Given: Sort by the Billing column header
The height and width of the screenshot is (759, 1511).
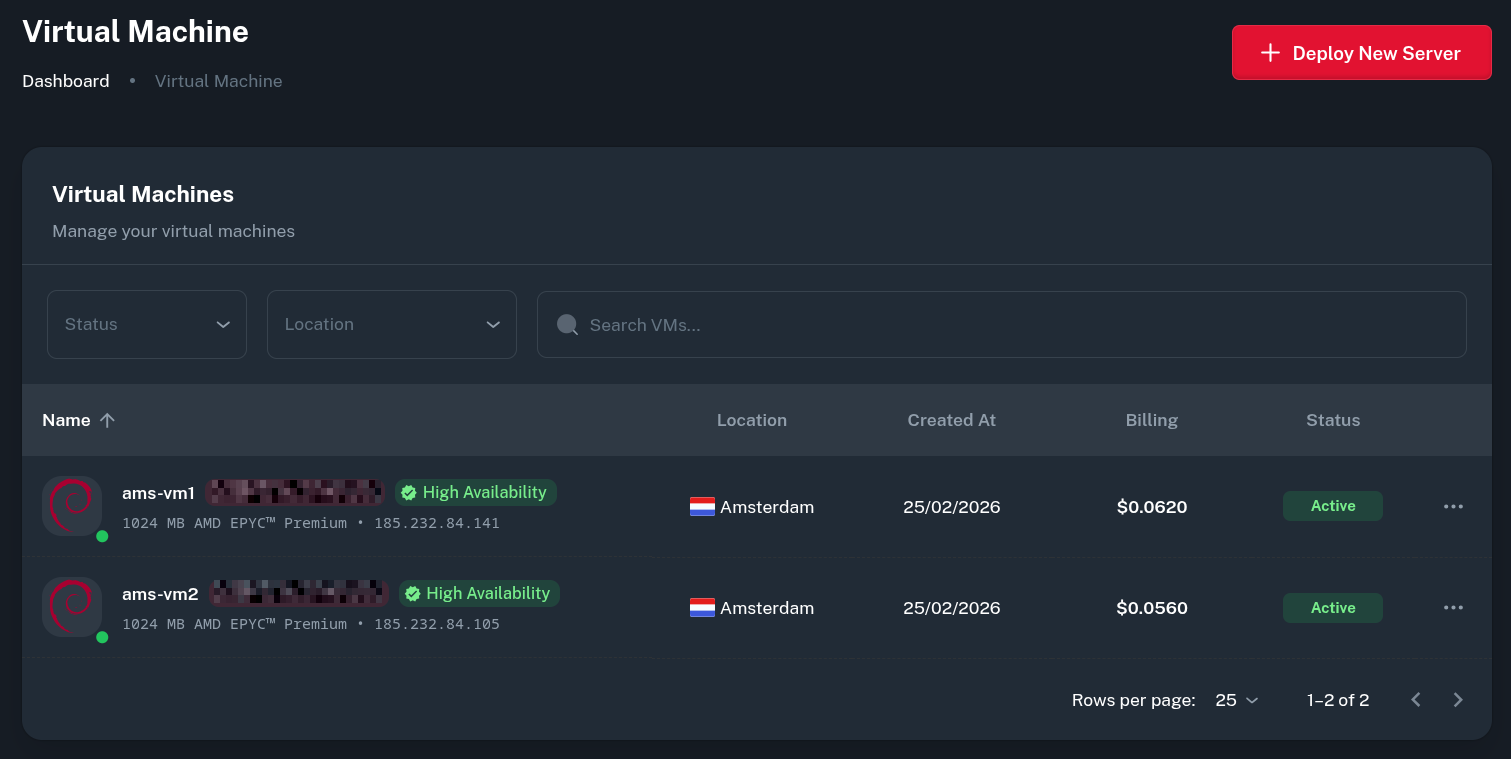Looking at the screenshot, I should [x=1151, y=420].
